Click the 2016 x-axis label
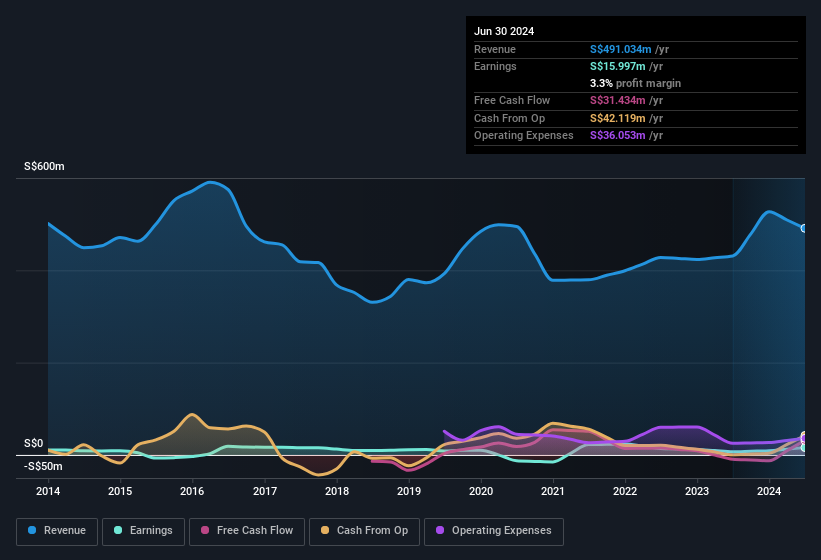The height and width of the screenshot is (560, 821). coord(192,491)
